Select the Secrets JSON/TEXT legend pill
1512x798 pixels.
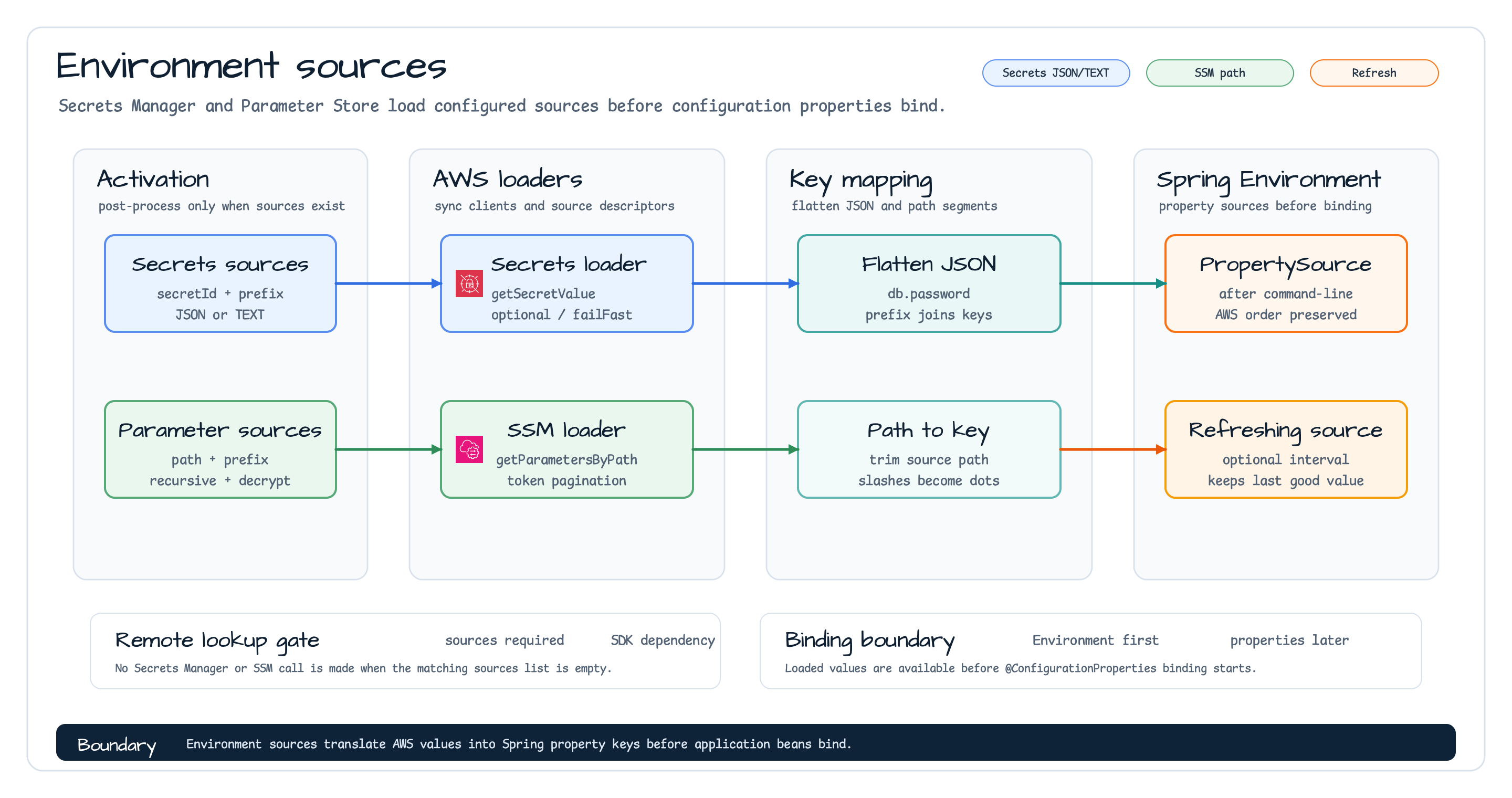[x=1056, y=73]
